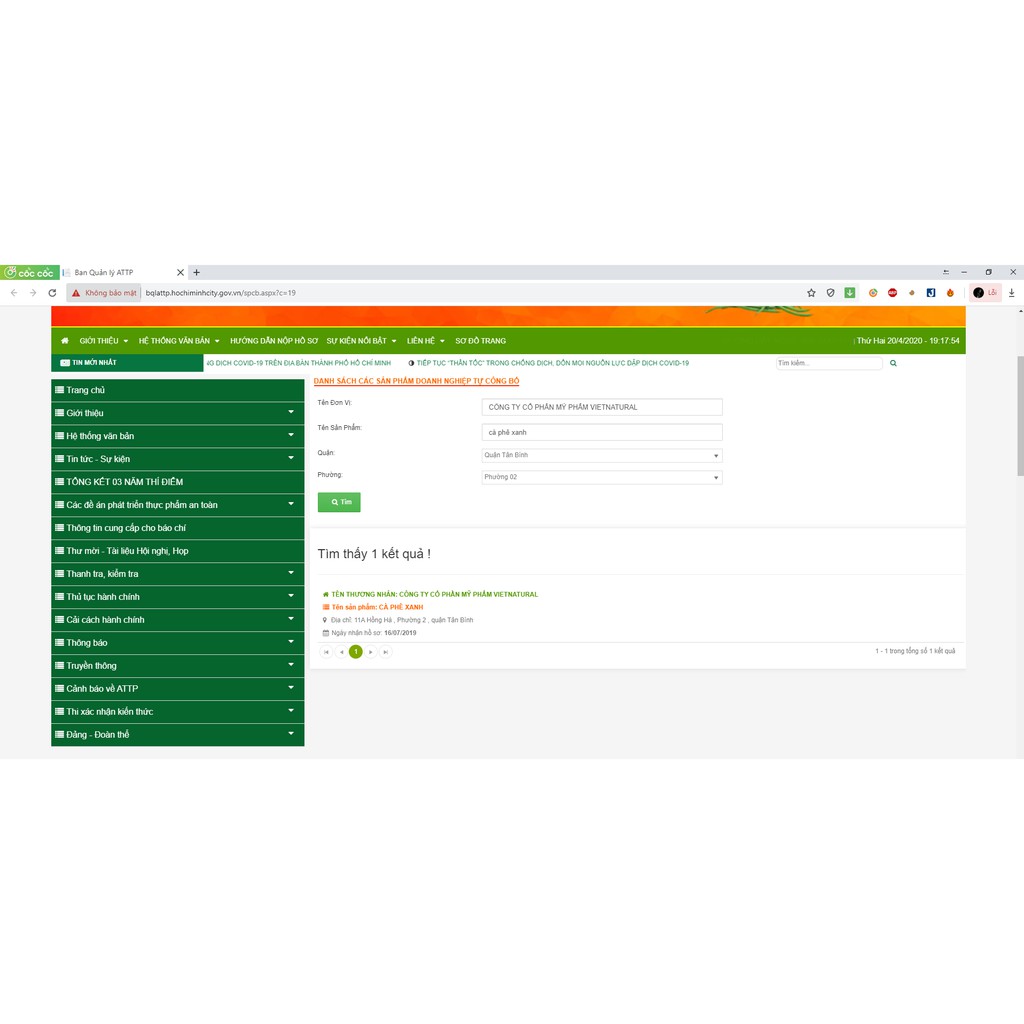
Task: Go to the last results page icon
Action: [385, 652]
